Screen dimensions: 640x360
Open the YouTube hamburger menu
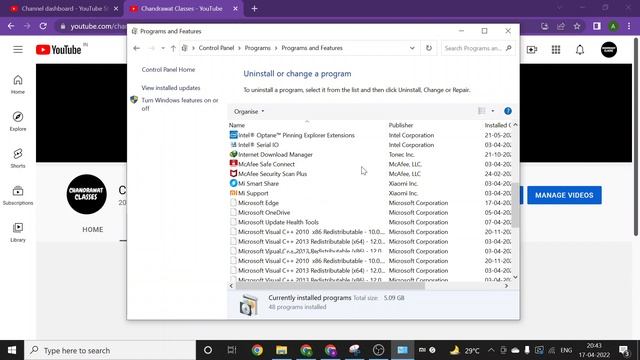click(18, 50)
